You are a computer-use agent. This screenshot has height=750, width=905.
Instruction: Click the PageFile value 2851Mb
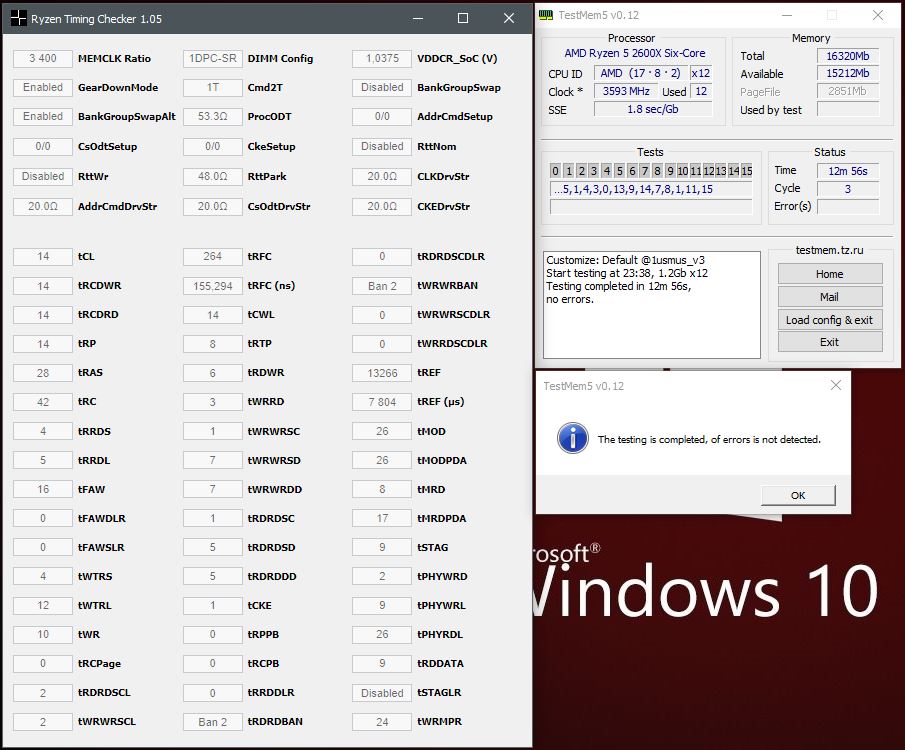tap(848, 91)
